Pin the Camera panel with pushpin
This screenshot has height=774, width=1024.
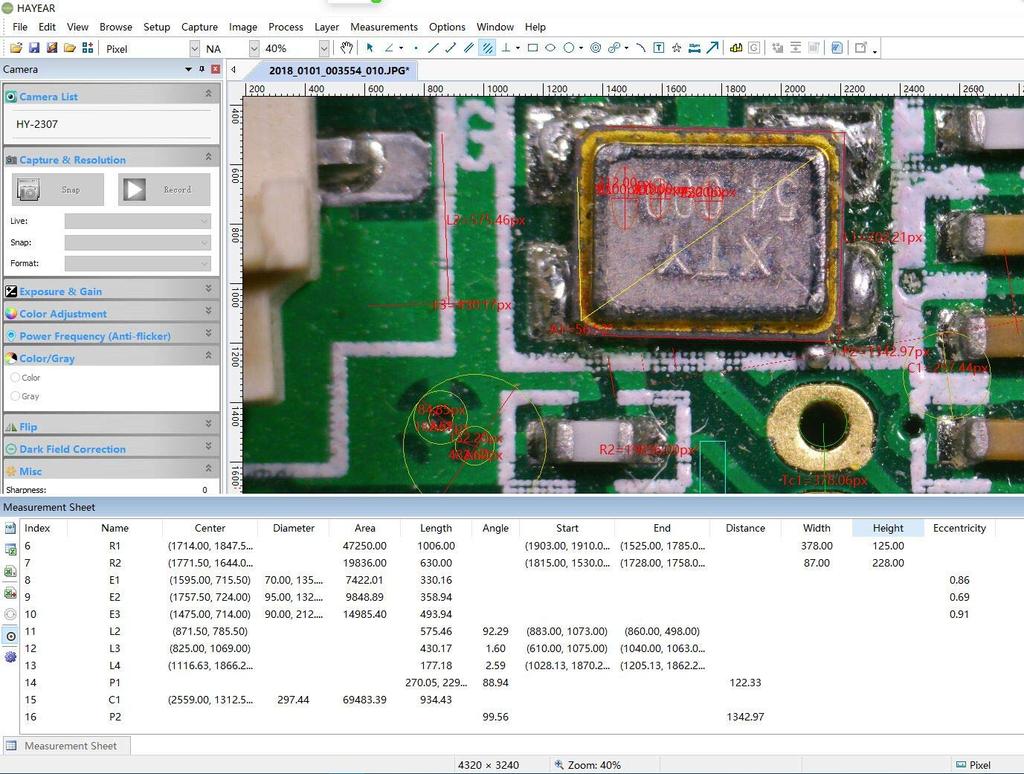[201, 69]
